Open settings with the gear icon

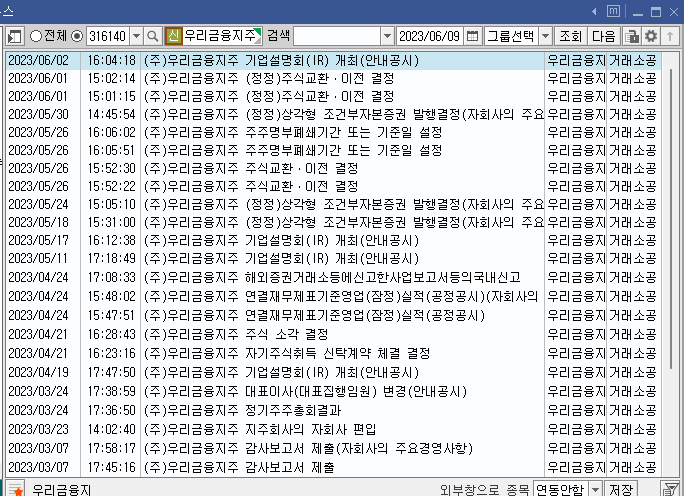(651, 36)
